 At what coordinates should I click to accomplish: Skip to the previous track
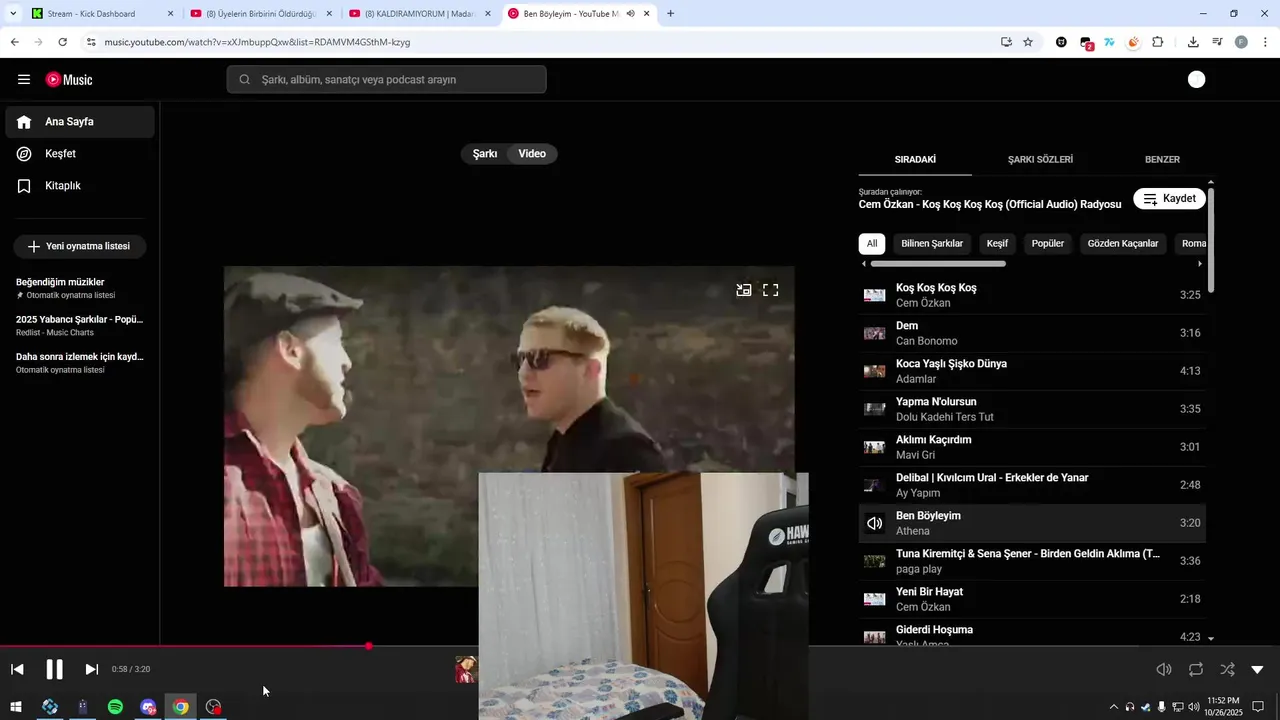point(17,669)
